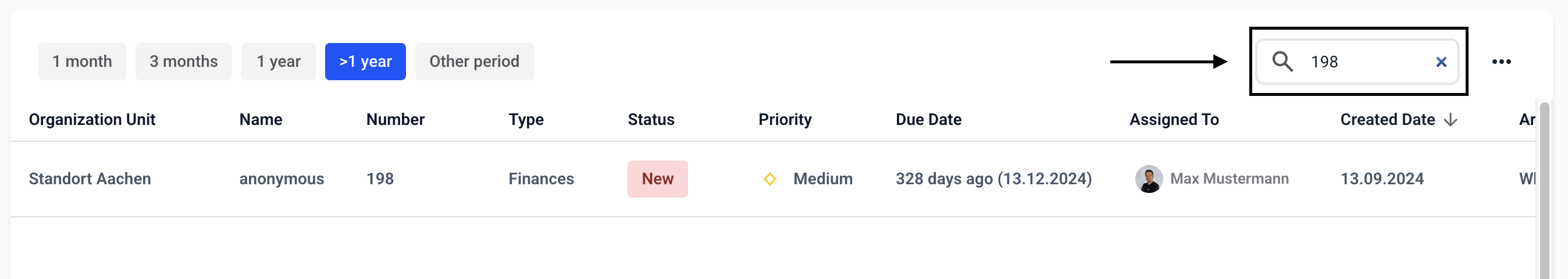Sort by the Due Date column header

click(928, 120)
